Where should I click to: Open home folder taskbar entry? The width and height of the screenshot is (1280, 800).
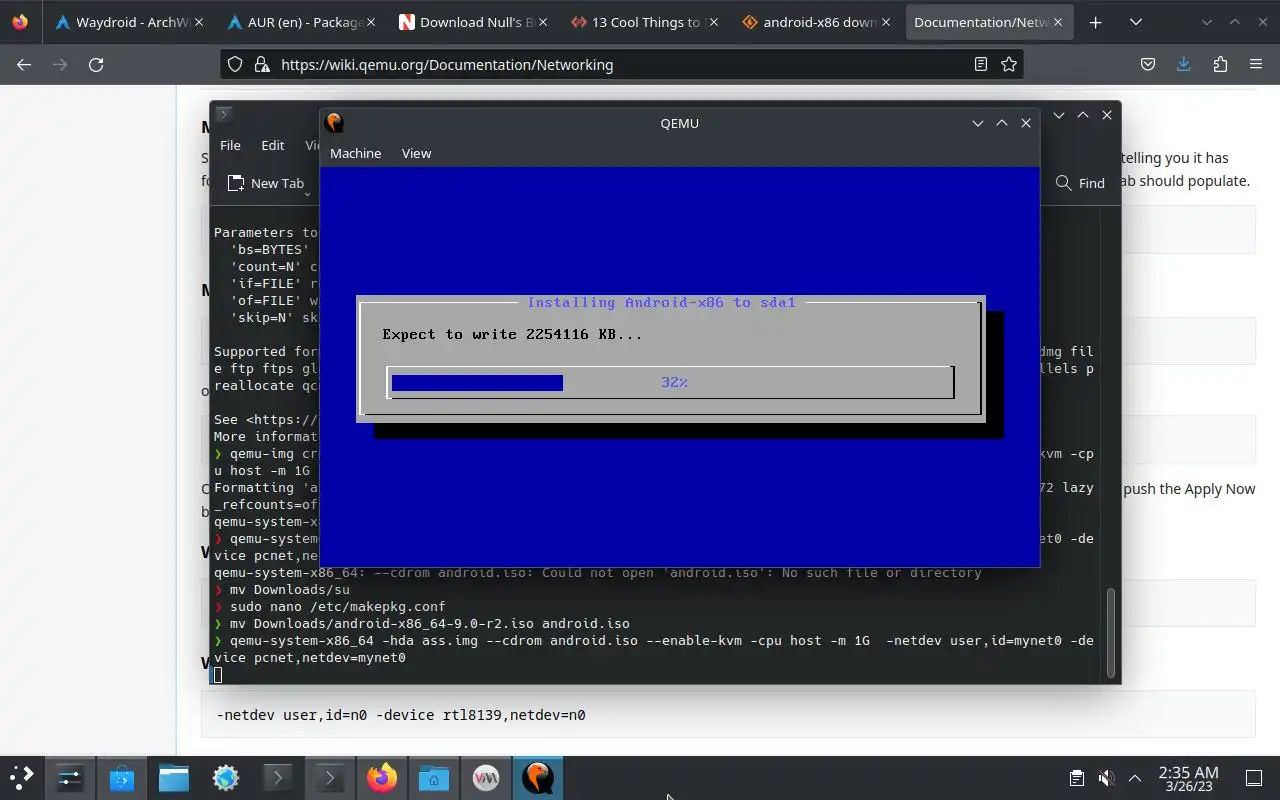(433, 777)
